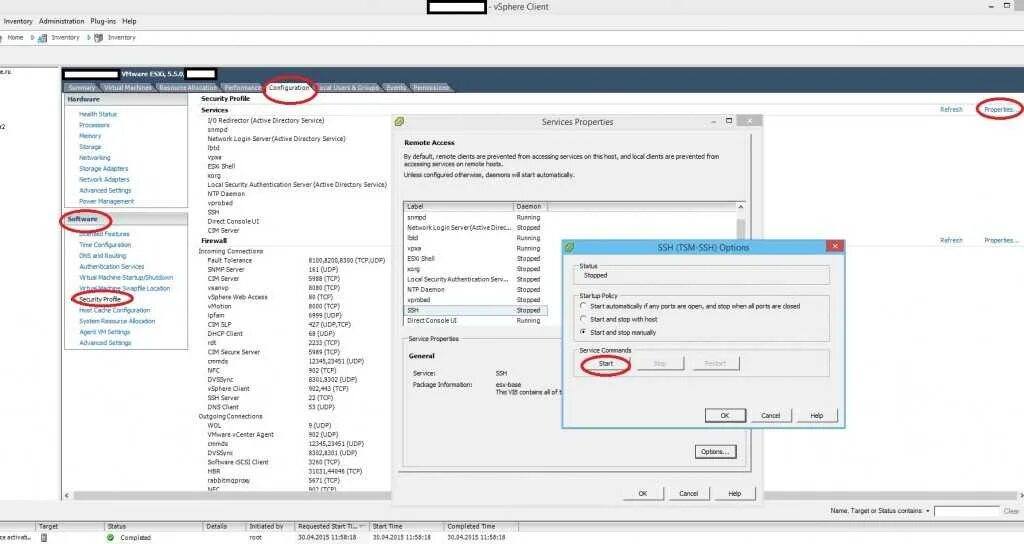Click the Stop service command button
The width and height of the screenshot is (1024, 544).
tap(660, 364)
